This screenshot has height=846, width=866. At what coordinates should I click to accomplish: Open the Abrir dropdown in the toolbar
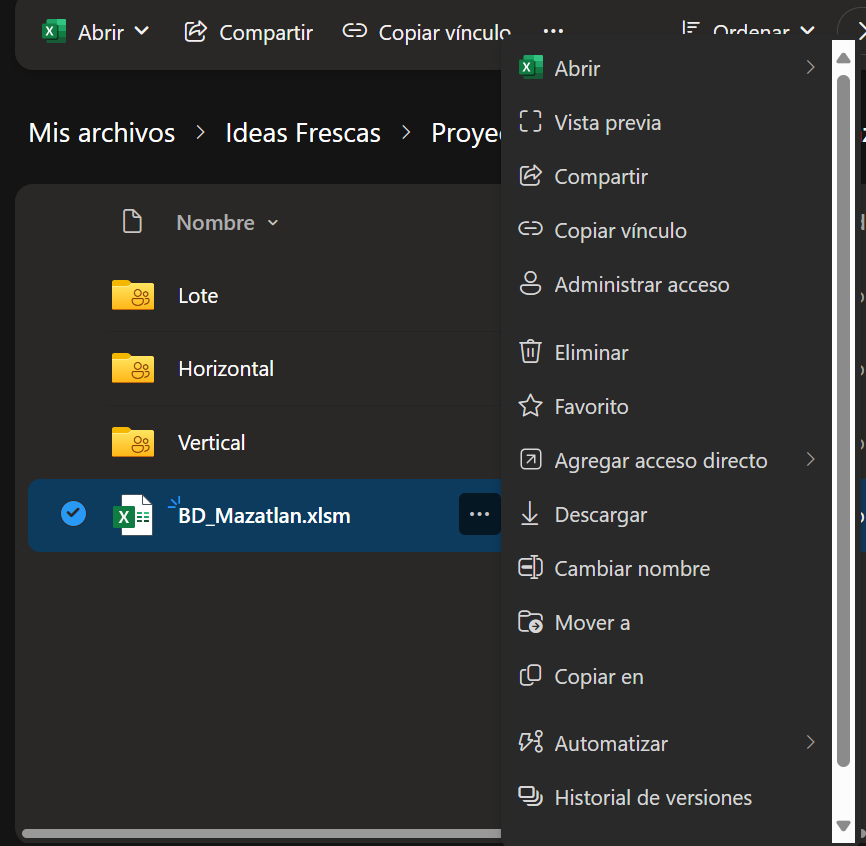(141, 31)
